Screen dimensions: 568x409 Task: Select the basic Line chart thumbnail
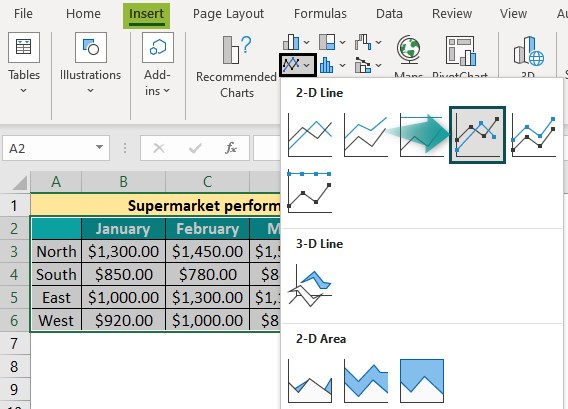coord(310,135)
